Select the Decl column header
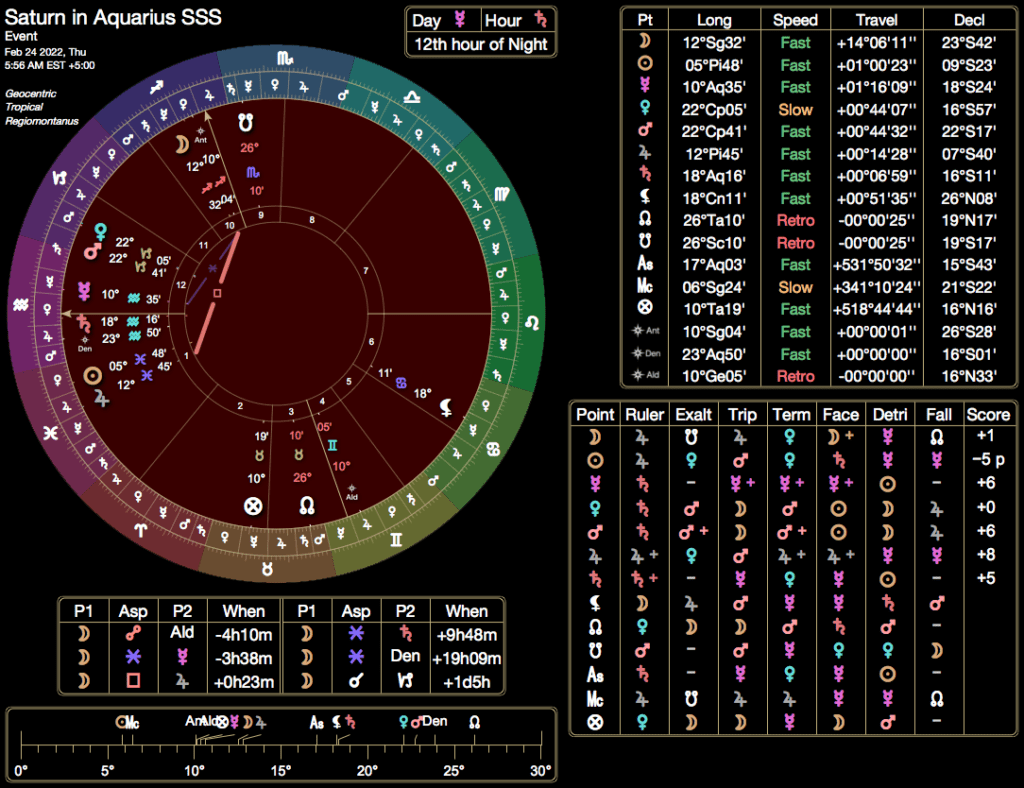1024x788 pixels. (969, 20)
